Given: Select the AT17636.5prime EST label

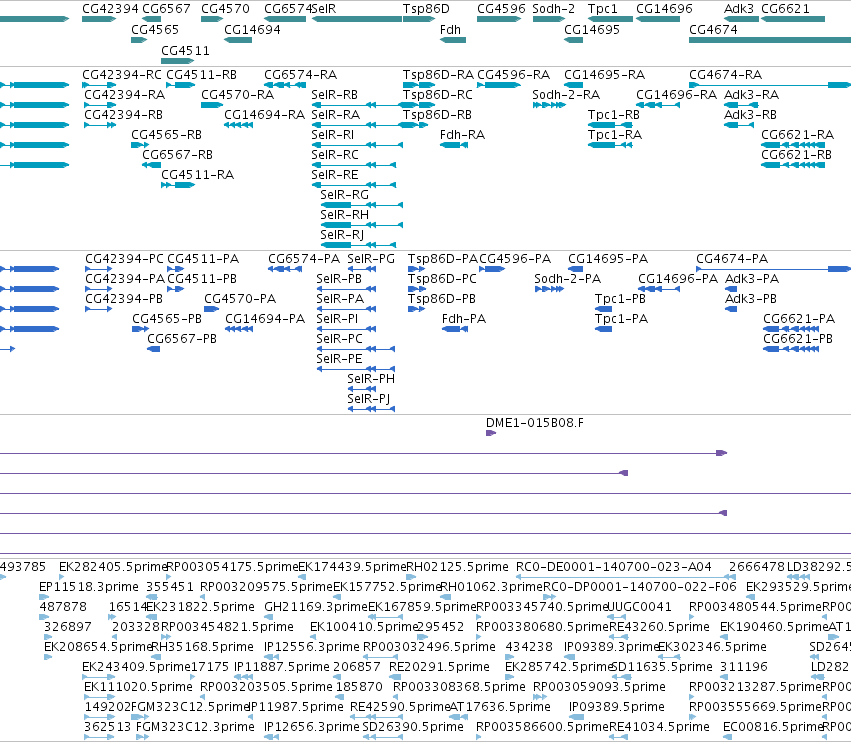Looking at the screenshot, I should click(500, 707).
